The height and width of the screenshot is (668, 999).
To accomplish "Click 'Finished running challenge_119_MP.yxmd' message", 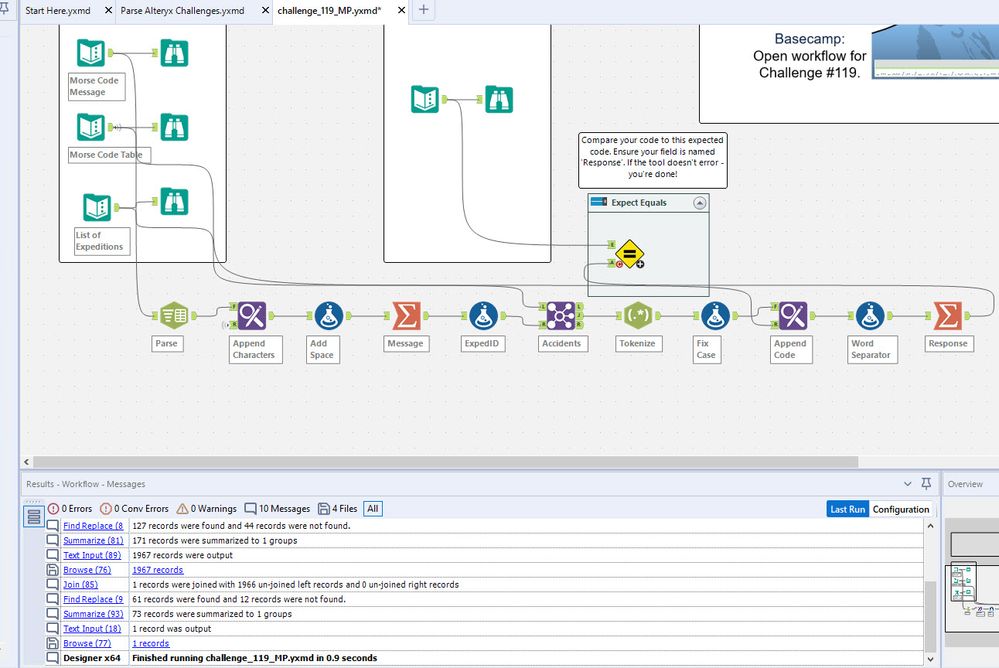I will point(254,658).
